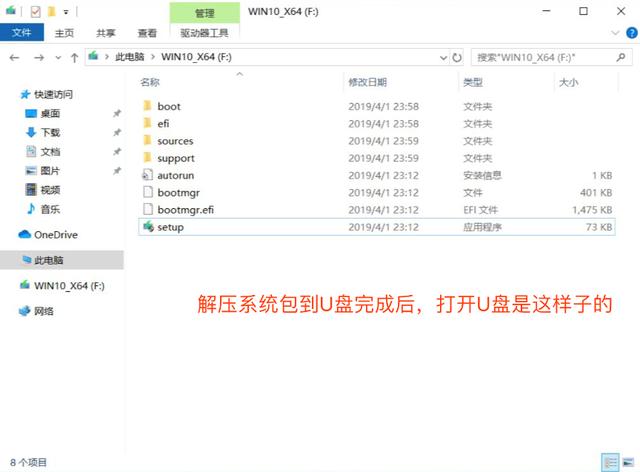
Task: Open Help with the question mark icon
Action: pyautogui.click(x=631, y=33)
